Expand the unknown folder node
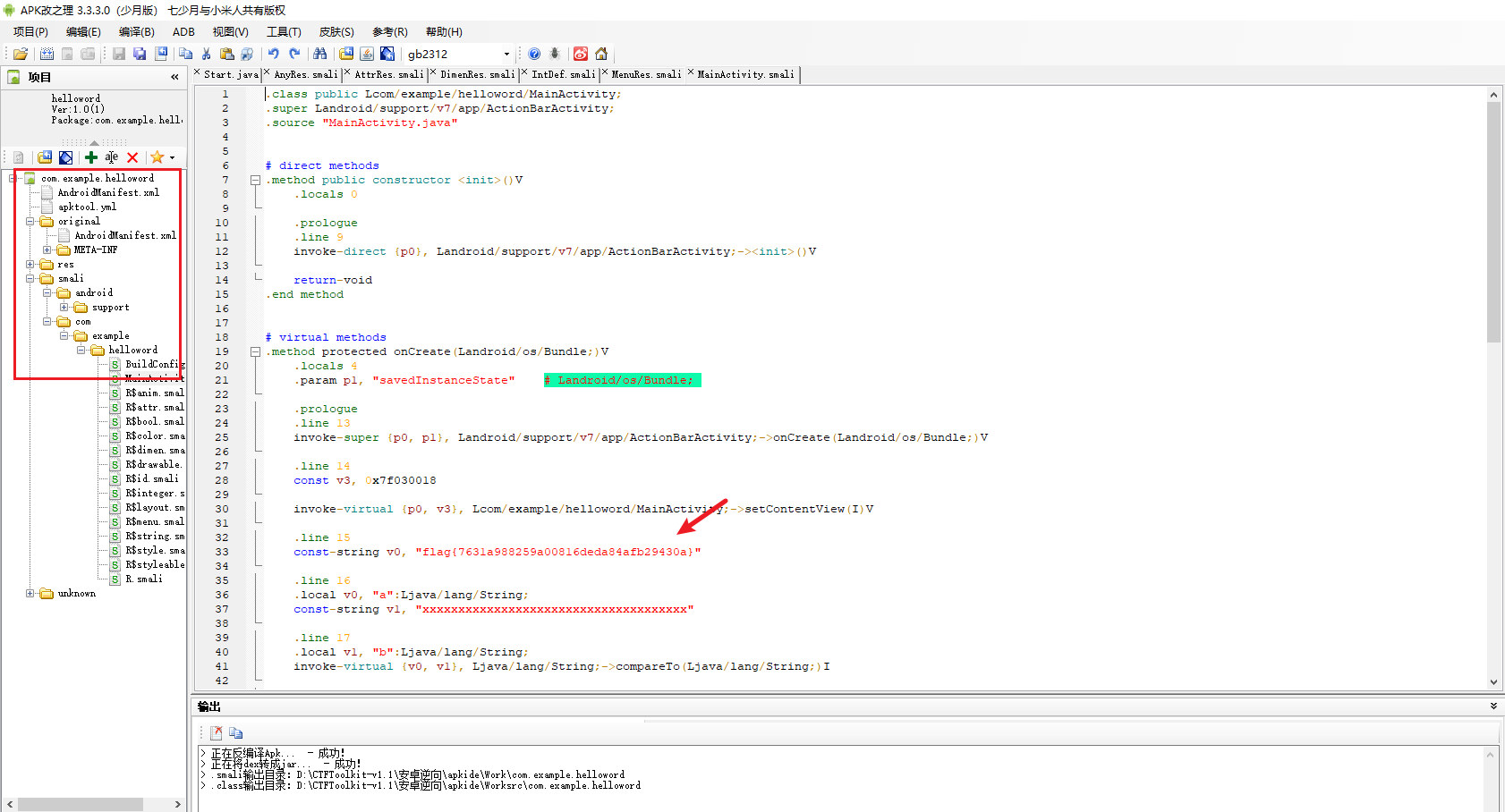The height and width of the screenshot is (812, 1505). 30,593
